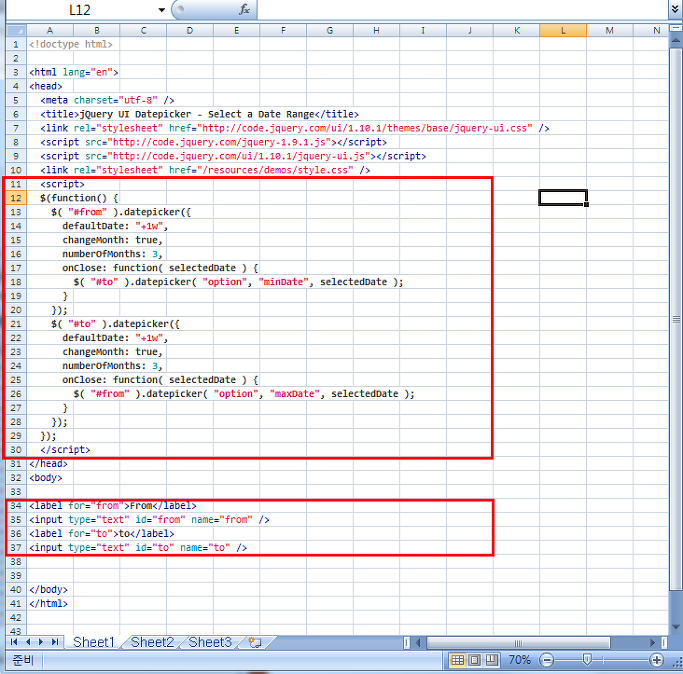Click the '</script>' cell in row 30

pos(65,450)
